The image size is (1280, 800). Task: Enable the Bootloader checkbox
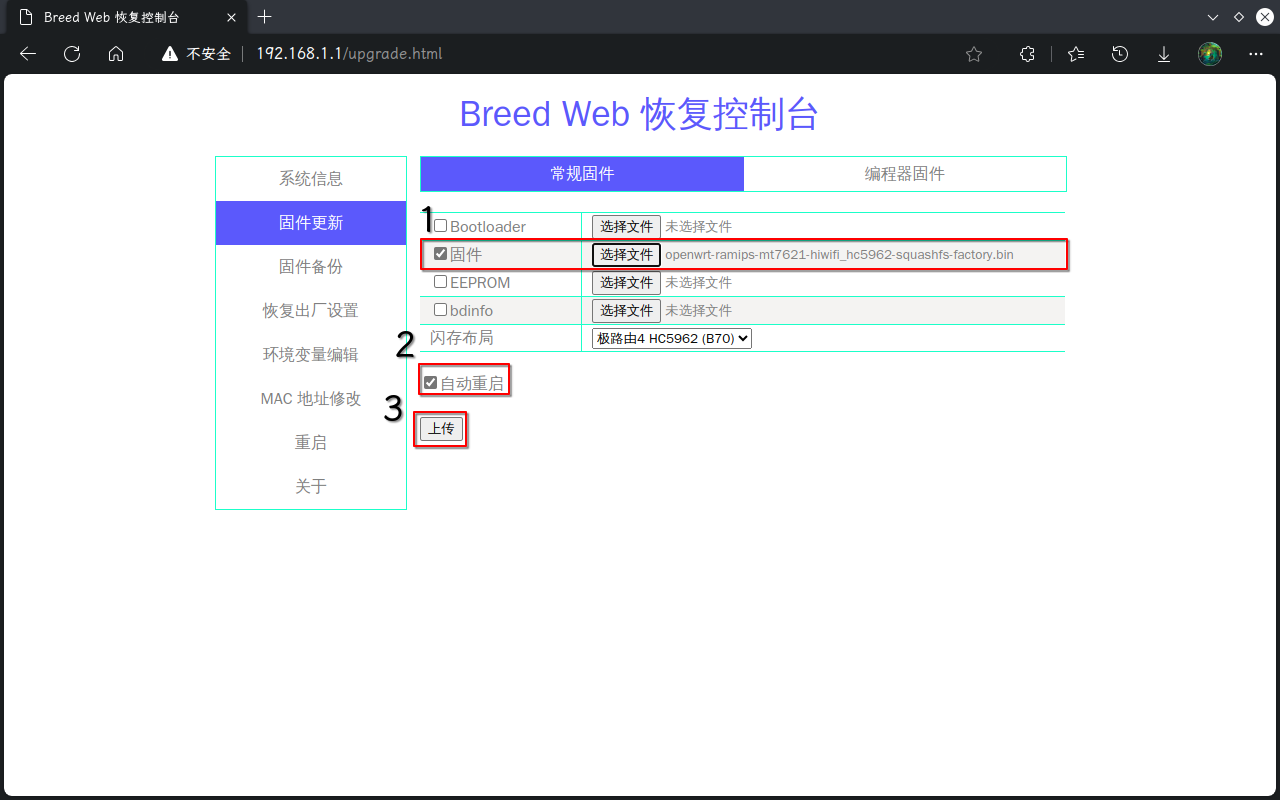(x=440, y=226)
